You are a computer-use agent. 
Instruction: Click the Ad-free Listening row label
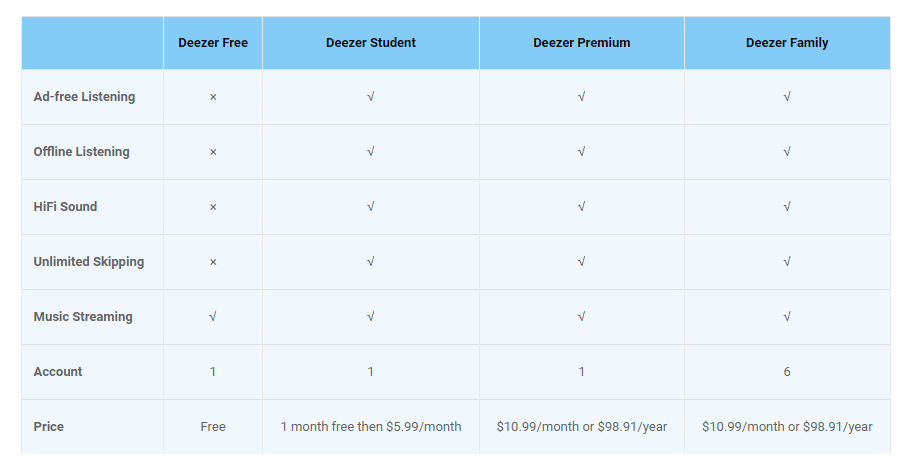[84, 97]
